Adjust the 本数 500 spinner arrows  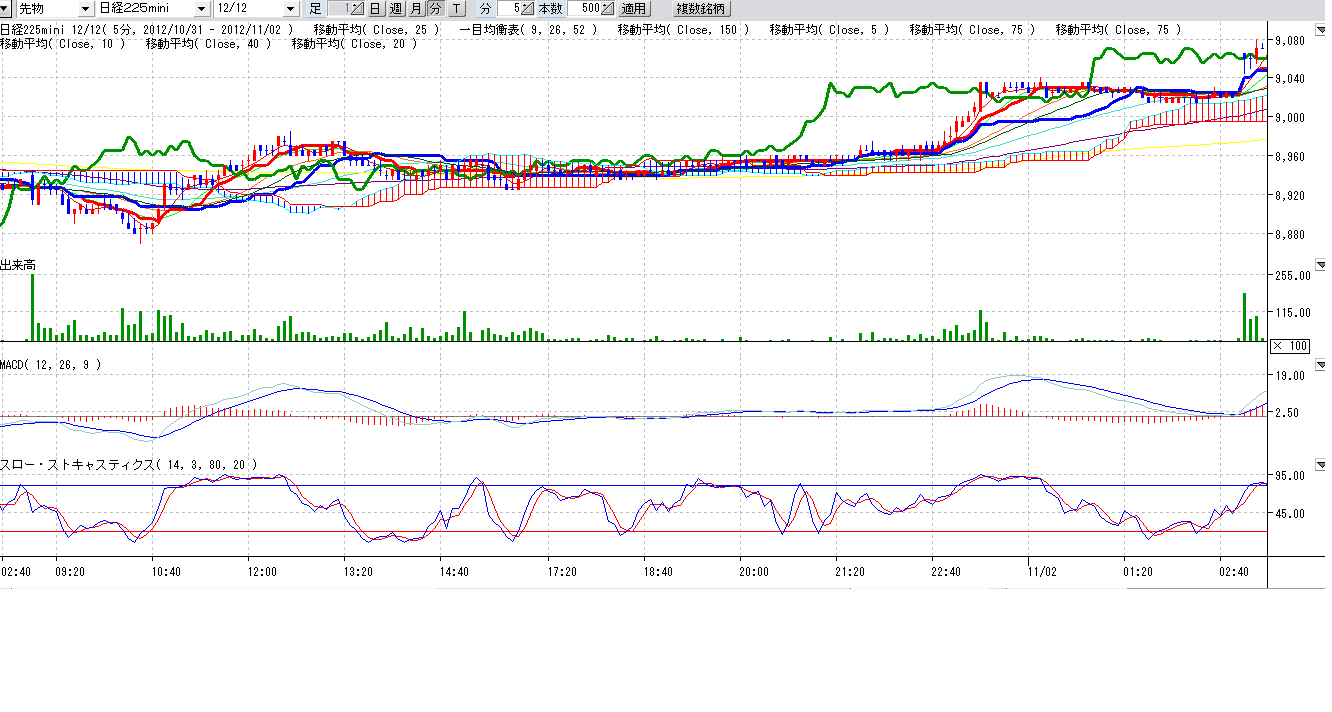pyautogui.click(x=609, y=8)
